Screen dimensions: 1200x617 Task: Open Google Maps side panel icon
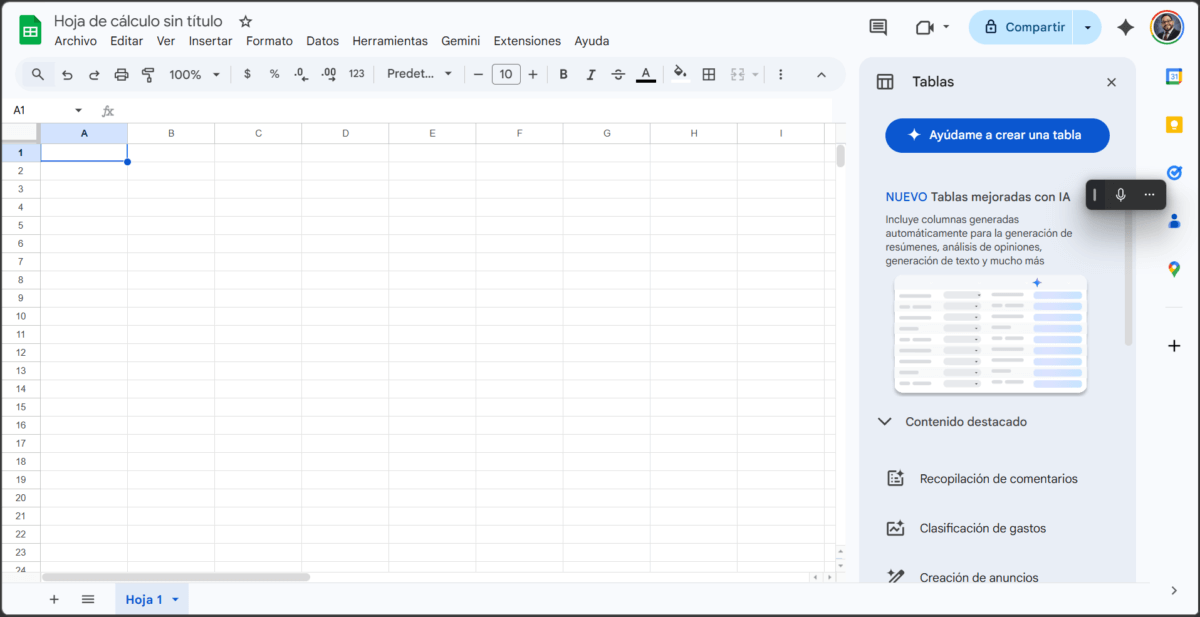coord(1174,269)
